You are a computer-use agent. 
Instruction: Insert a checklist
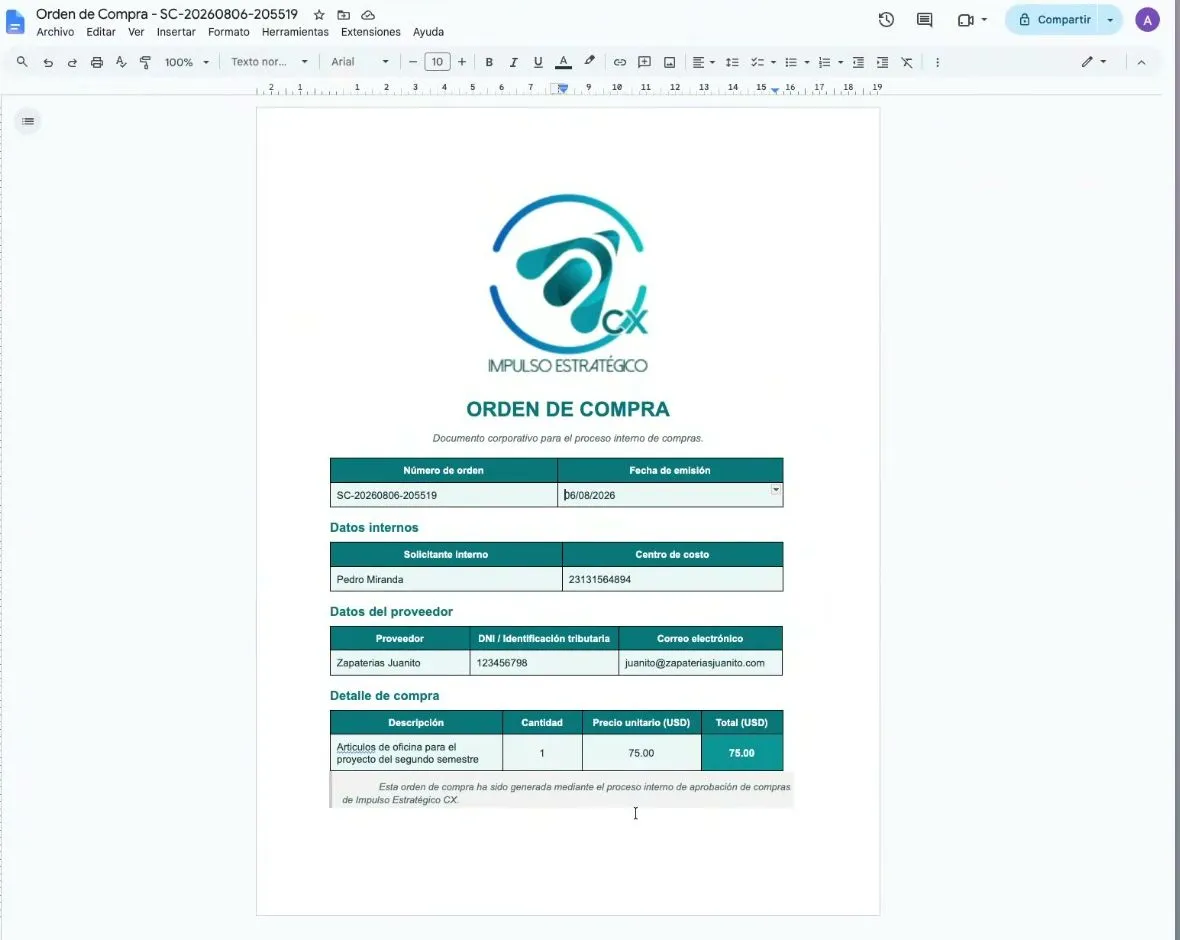click(x=757, y=62)
